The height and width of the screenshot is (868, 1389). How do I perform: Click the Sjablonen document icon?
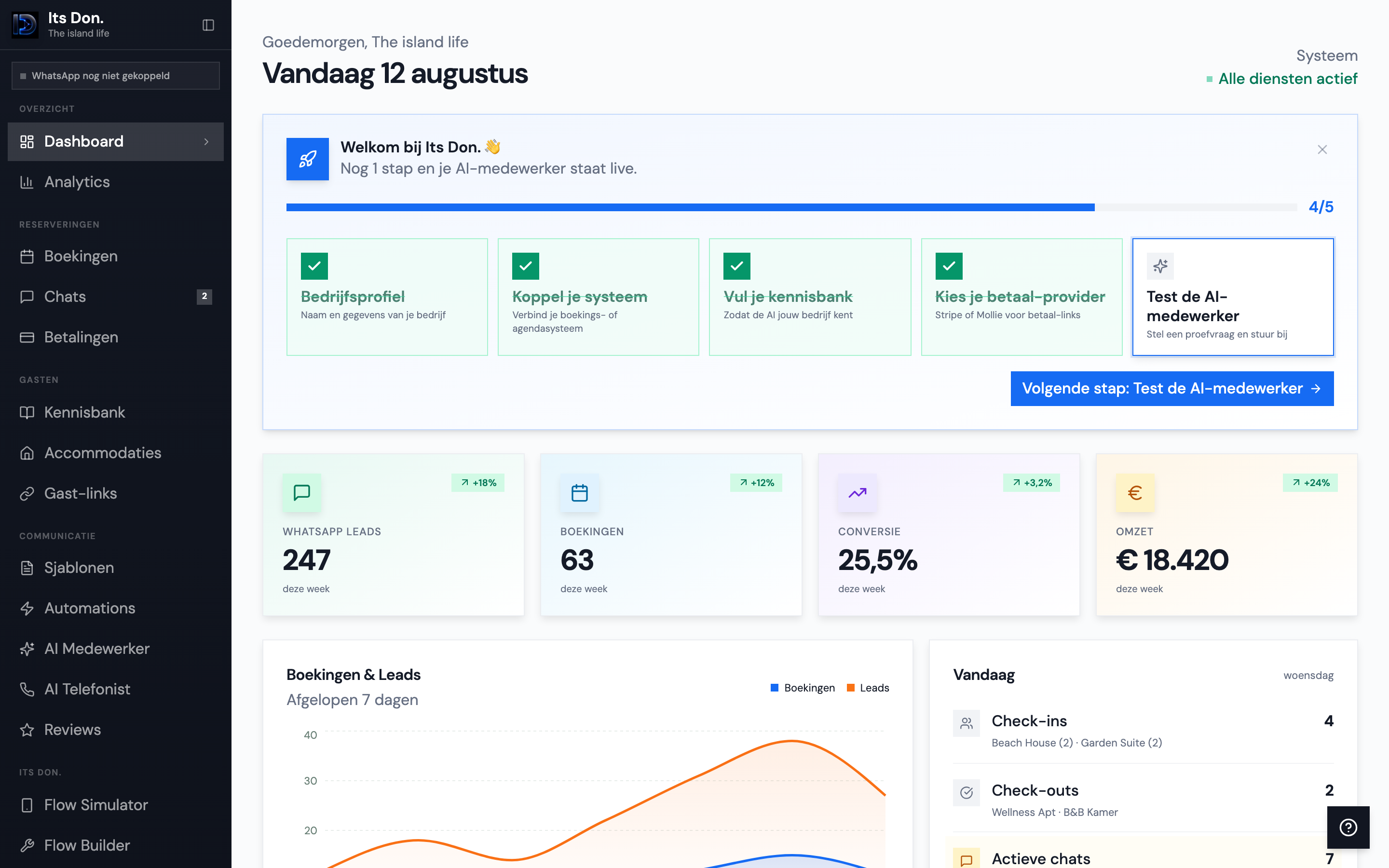(x=27, y=568)
